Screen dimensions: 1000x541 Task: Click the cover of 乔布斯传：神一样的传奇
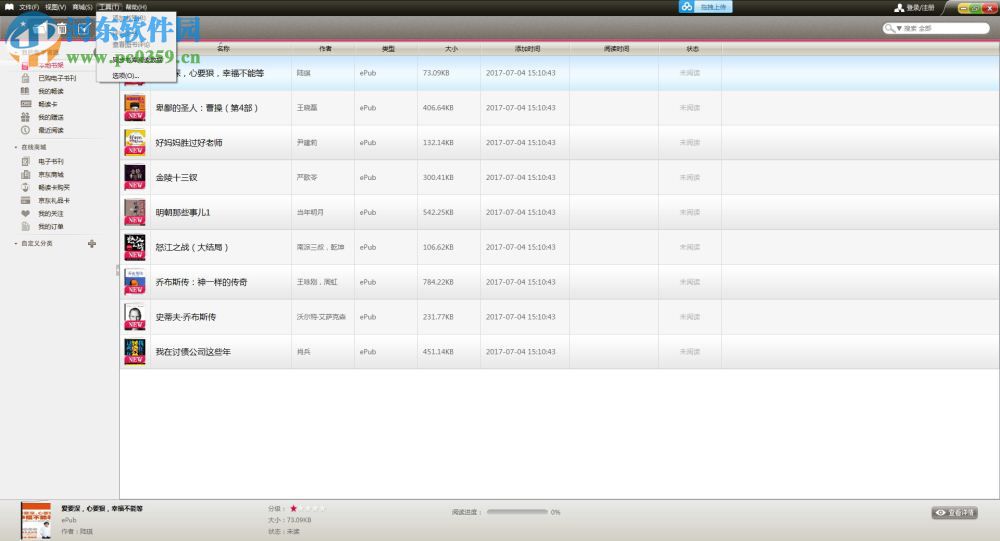coord(135,282)
